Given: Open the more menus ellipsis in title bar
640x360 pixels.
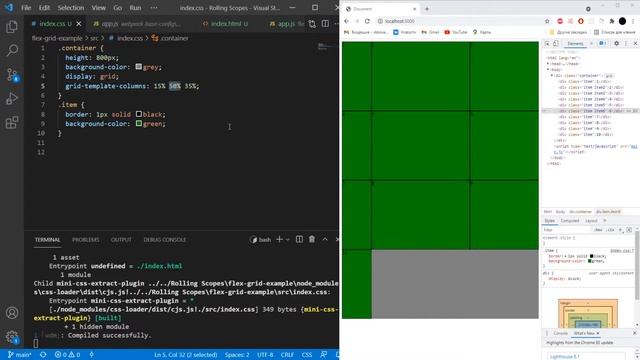Looking at the screenshot, I should click(x=154, y=8).
